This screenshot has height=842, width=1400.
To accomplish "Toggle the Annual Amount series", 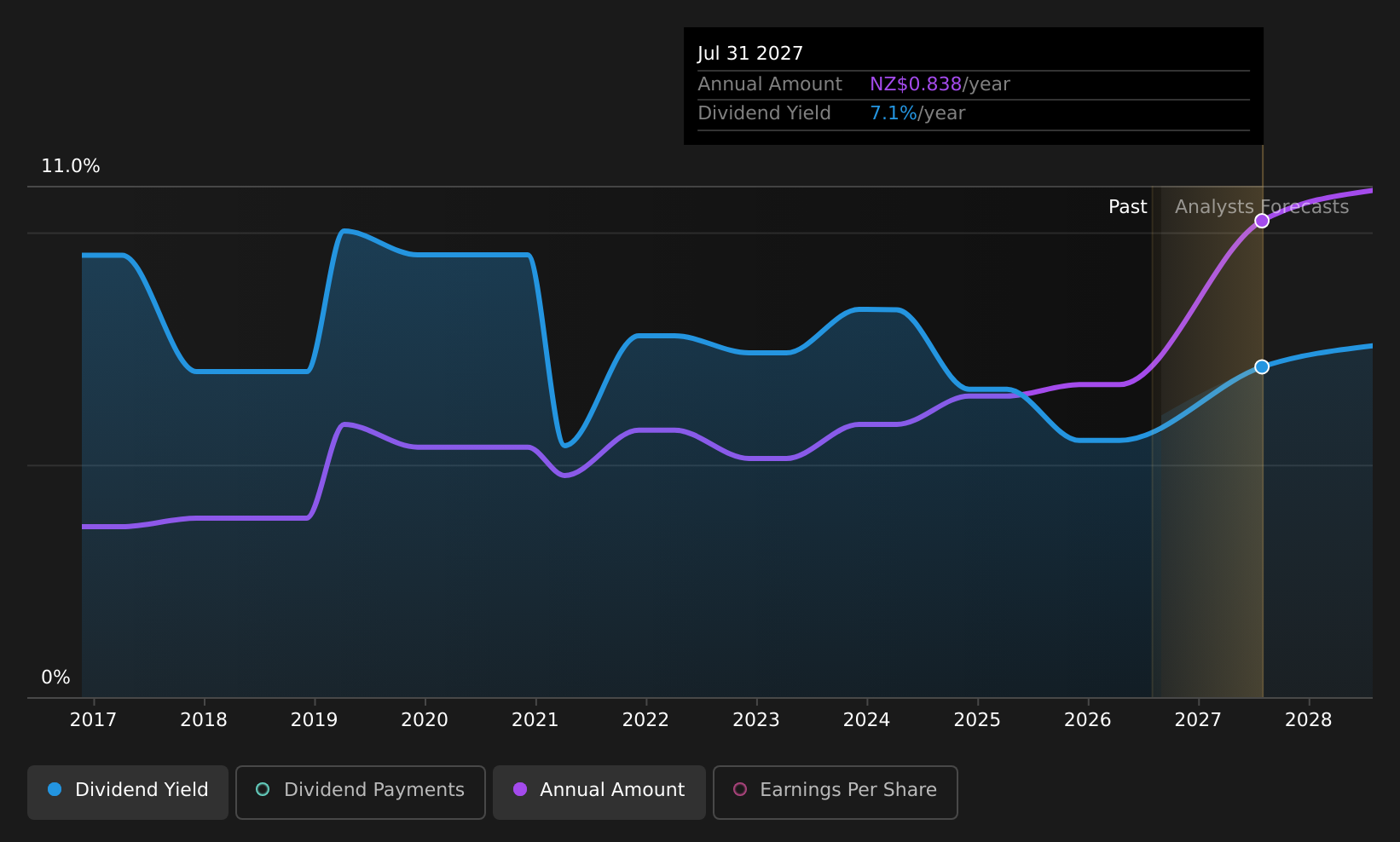I will click(599, 792).
